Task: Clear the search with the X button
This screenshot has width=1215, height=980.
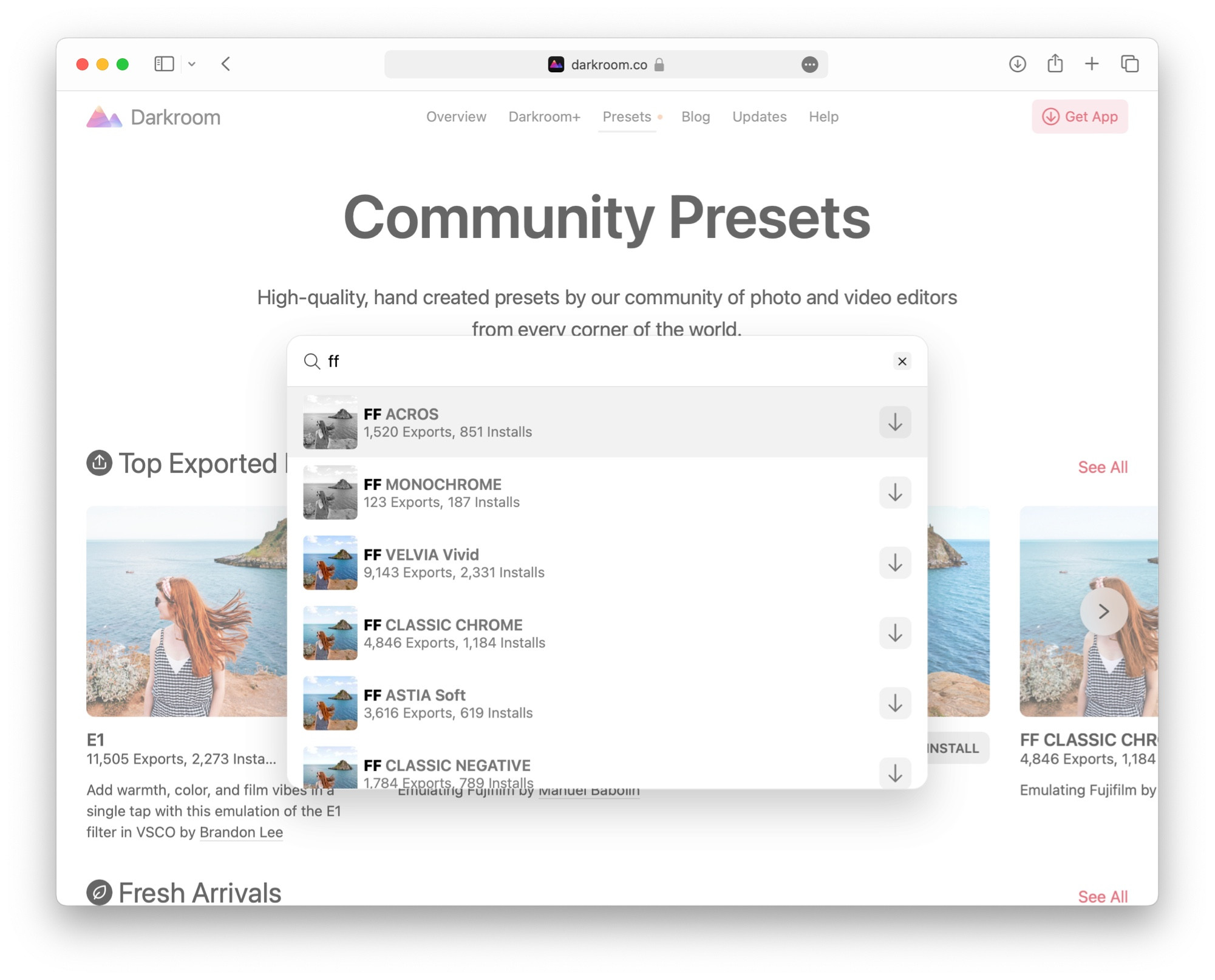Action: (902, 361)
